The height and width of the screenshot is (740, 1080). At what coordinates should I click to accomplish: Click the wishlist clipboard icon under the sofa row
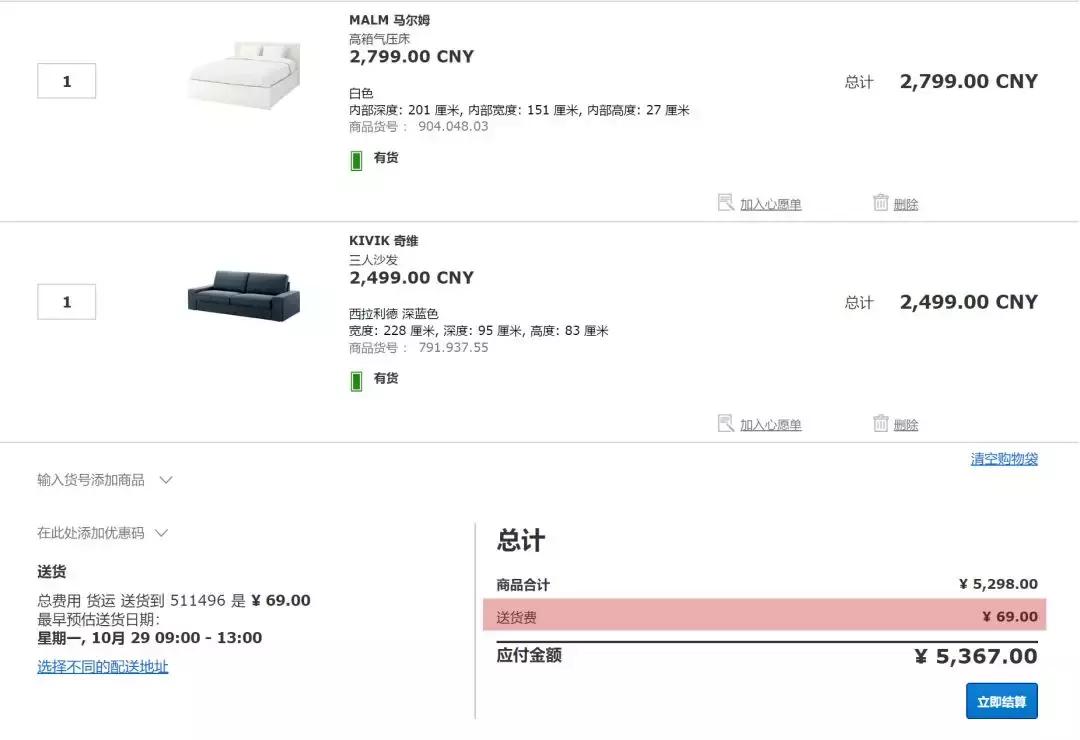(x=725, y=423)
